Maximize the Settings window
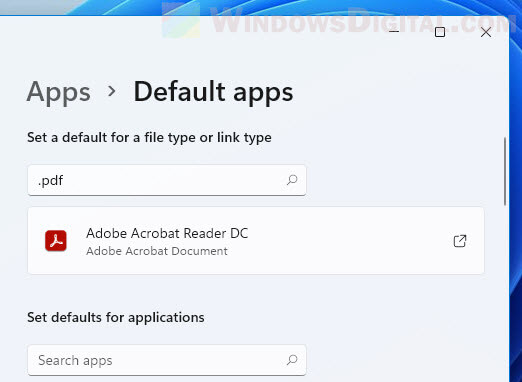This screenshot has height=382, width=522. (x=440, y=32)
